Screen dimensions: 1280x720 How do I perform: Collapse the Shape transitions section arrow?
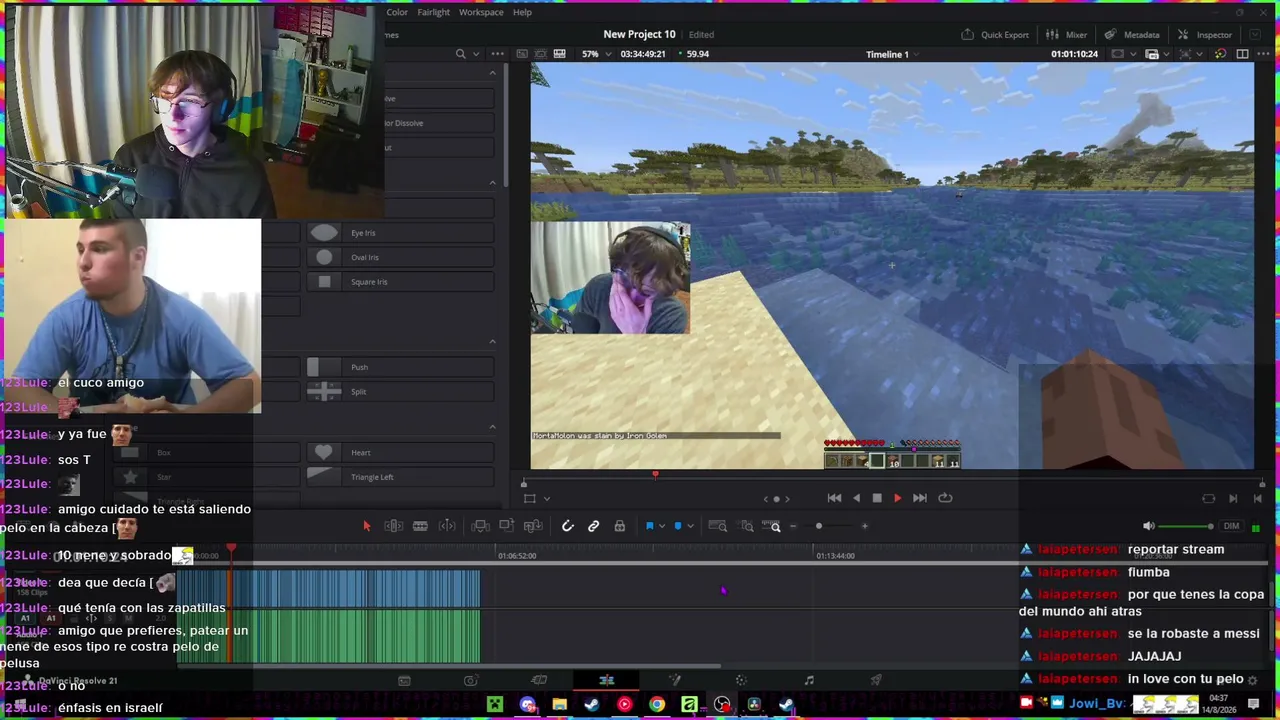tap(492, 427)
